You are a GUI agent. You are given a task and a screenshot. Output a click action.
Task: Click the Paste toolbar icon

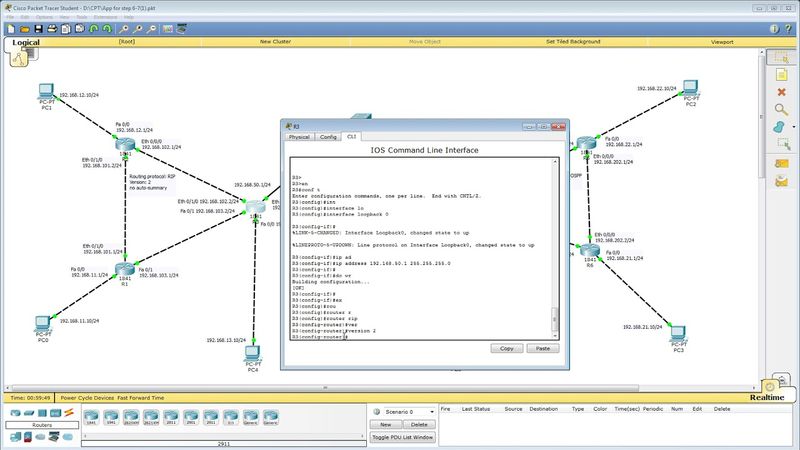(x=80, y=29)
